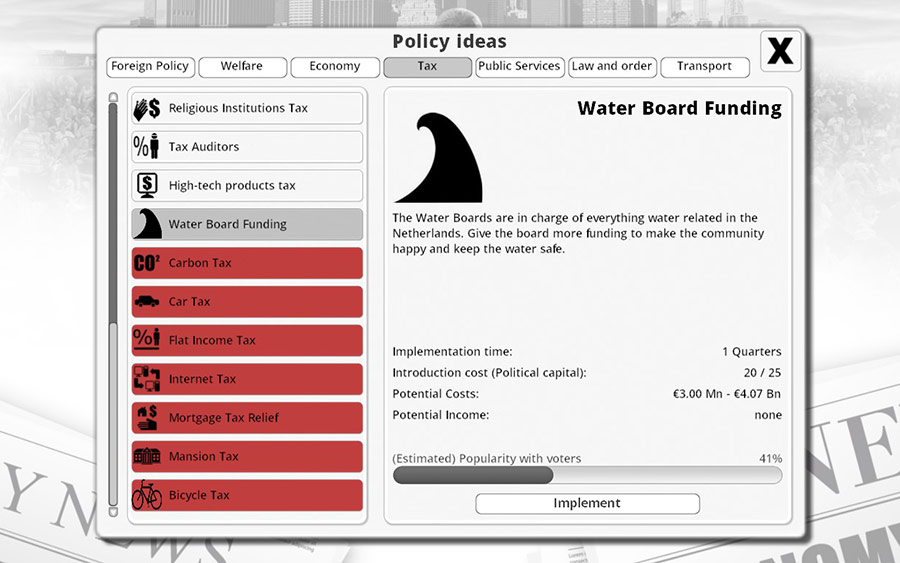Choose the Flat Income Tax policy
The image size is (900, 563).
click(247, 340)
